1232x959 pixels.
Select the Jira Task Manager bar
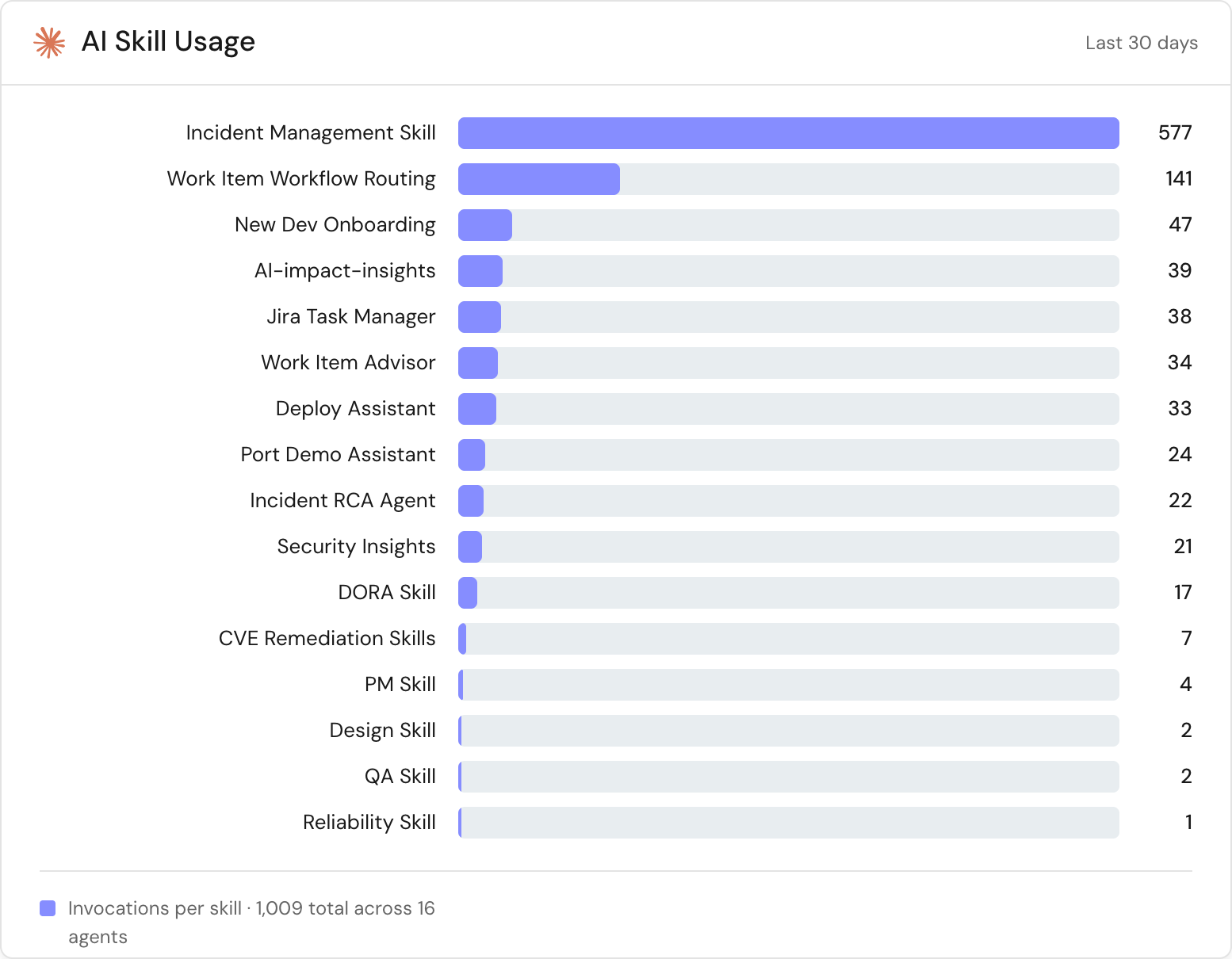(x=480, y=317)
